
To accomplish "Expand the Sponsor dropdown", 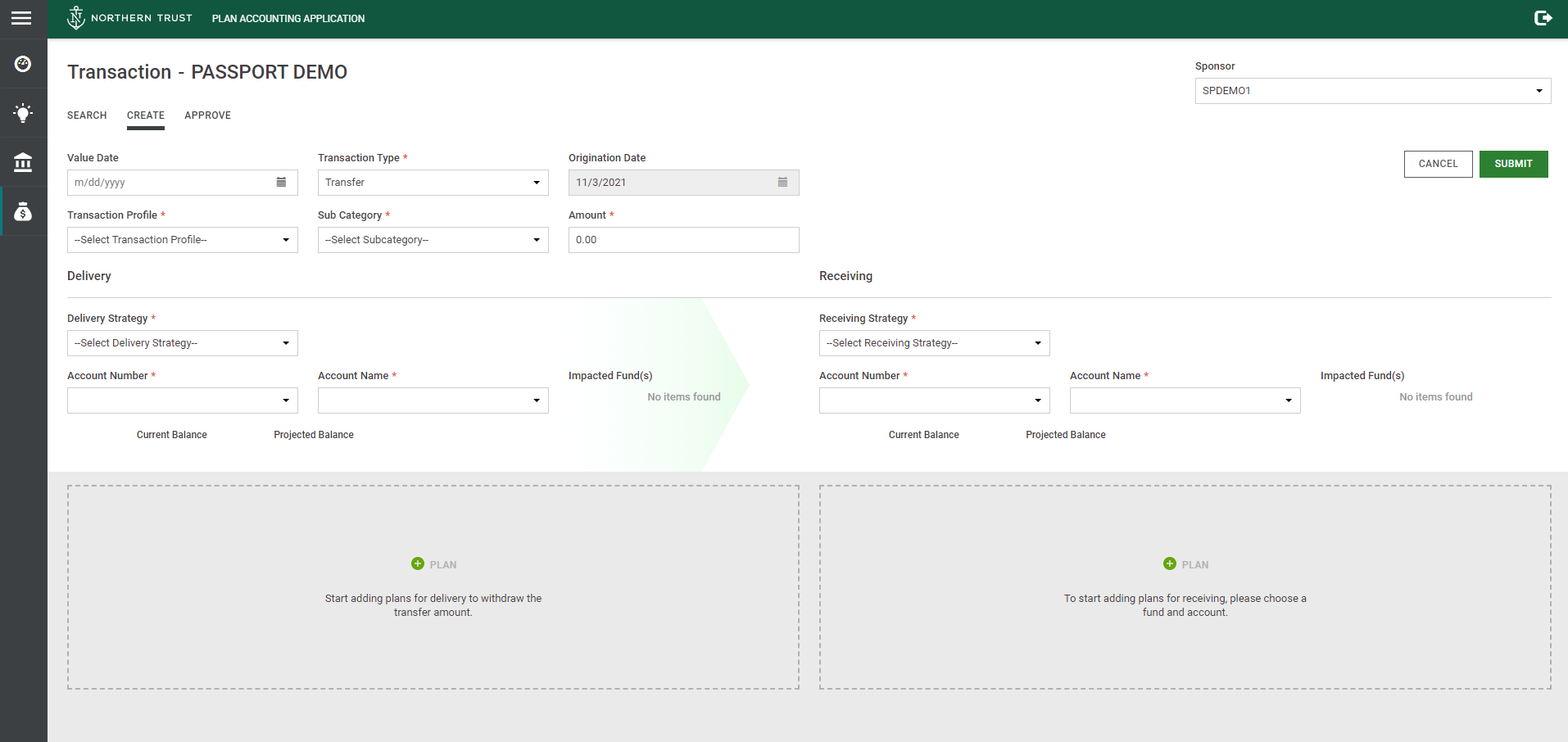I will 1372,91.
